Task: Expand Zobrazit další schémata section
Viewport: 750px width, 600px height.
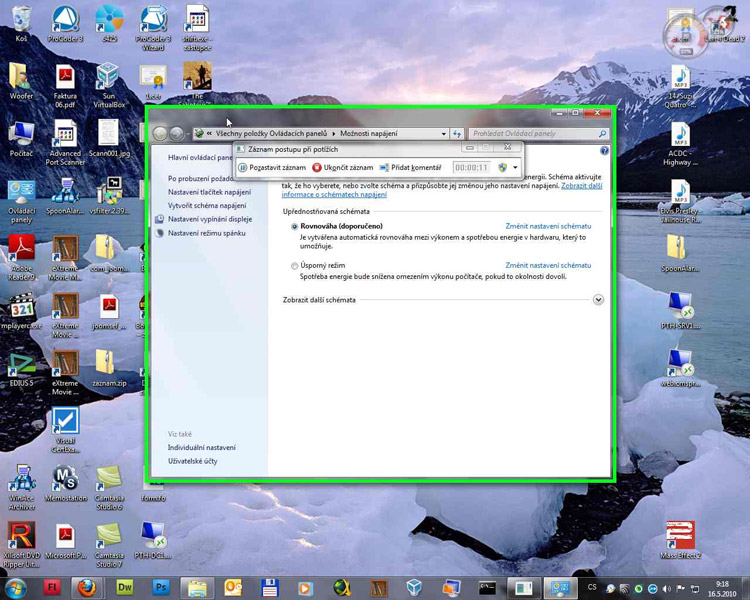Action: click(598, 300)
